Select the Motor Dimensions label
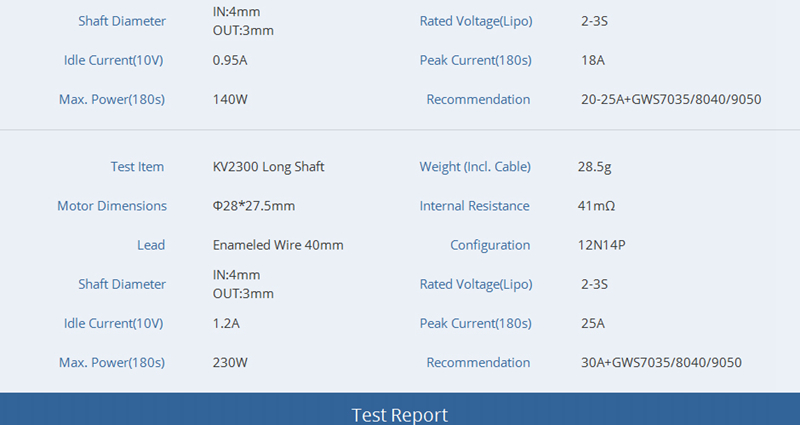Viewport: 800px width, 425px height. pos(112,206)
